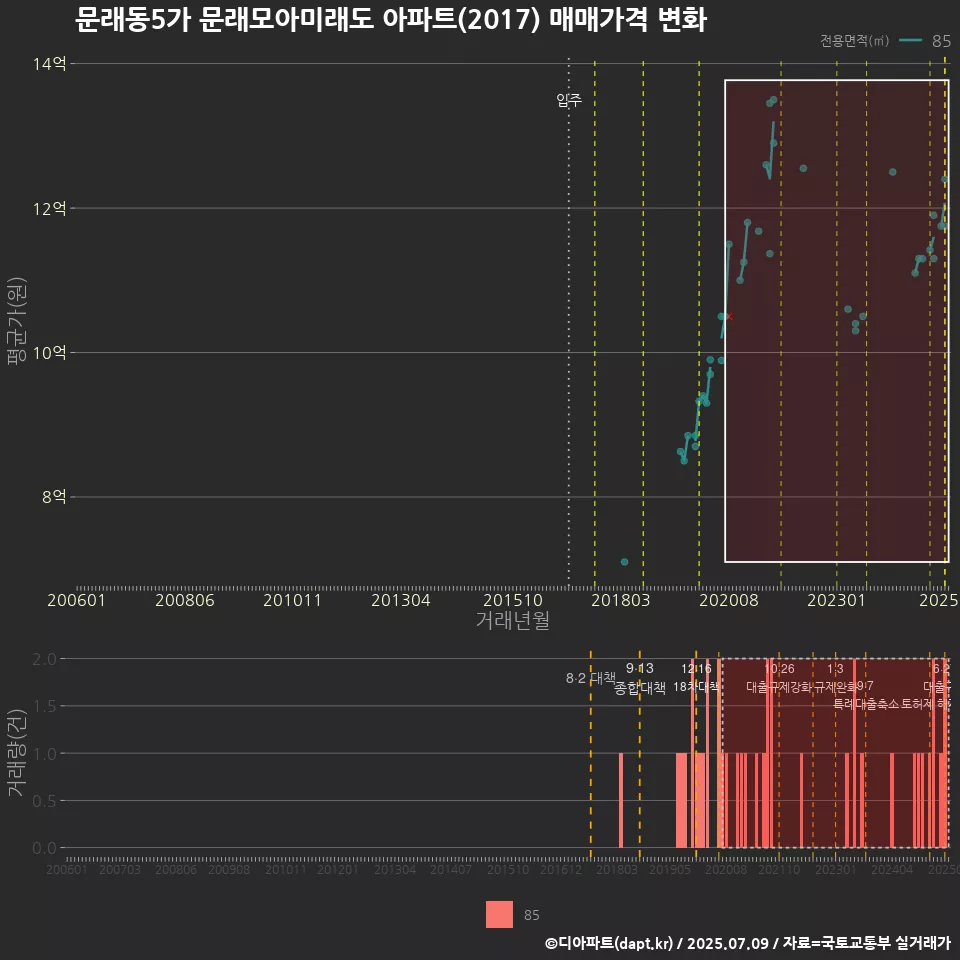Click 200601 on the price chart x-axis
The image size is (960, 960).
click(77, 600)
